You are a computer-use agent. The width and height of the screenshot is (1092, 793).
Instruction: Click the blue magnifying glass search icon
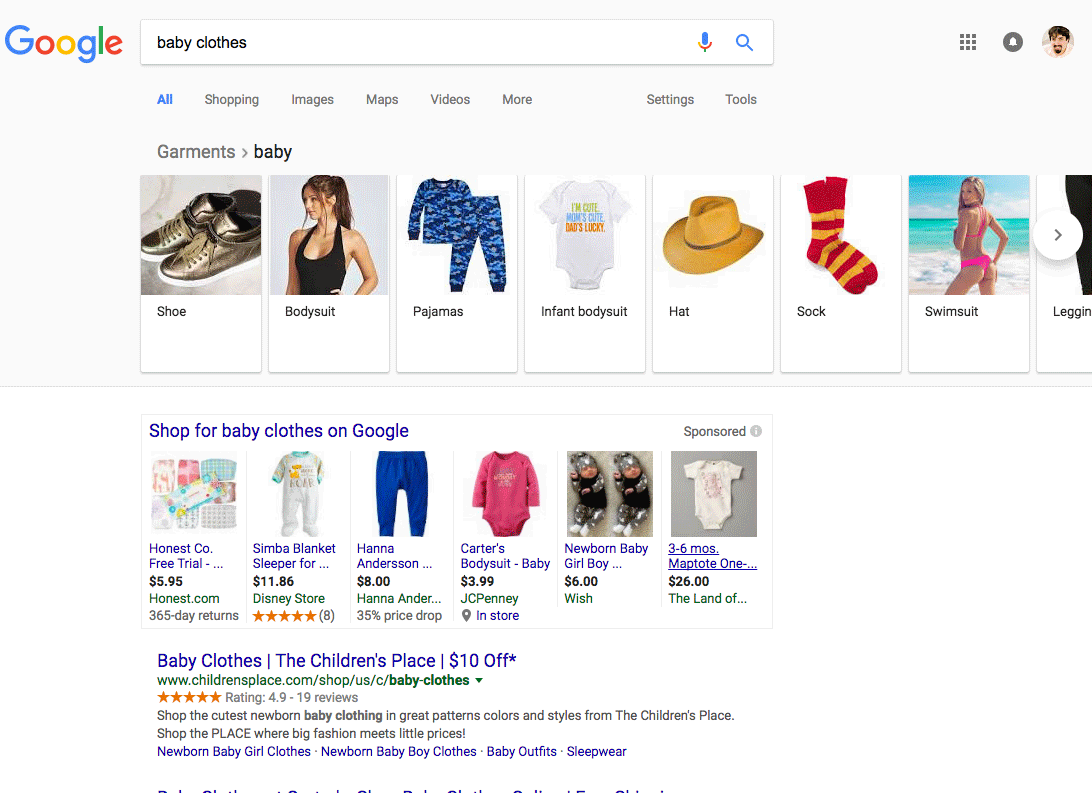(x=744, y=42)
